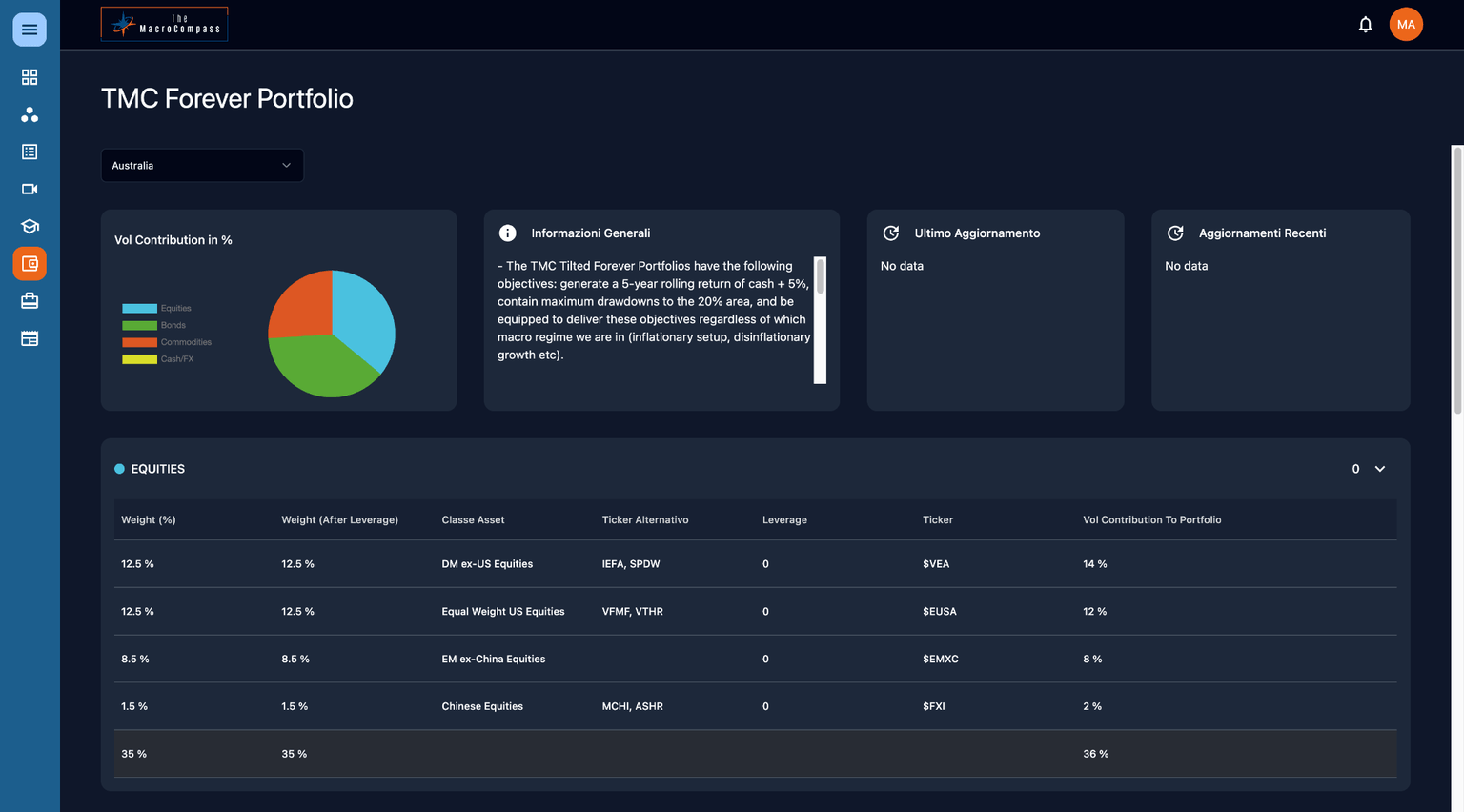This screenshot has width=1464, height=812.
Task: Open the hamburger menu button
Action: click(30, 30)
